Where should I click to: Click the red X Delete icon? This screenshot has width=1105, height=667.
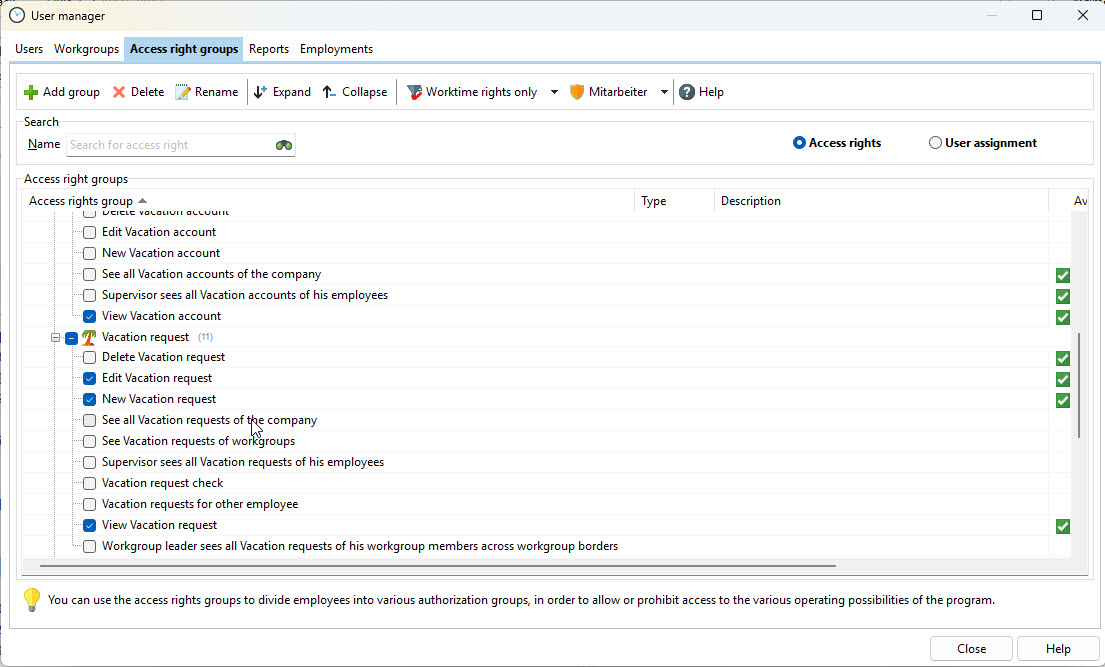pyautogui.click(x=119, y=92)
